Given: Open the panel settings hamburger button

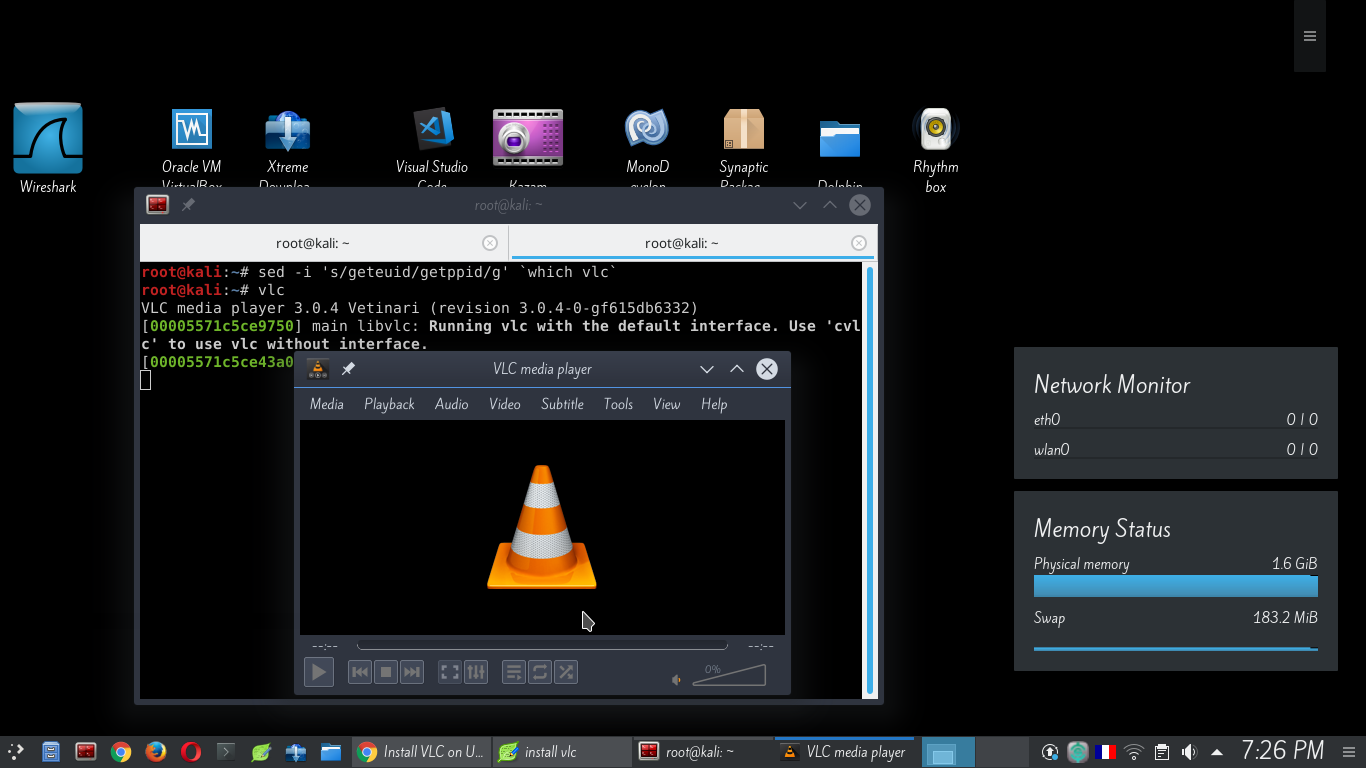Looking at the screenshot, I should click(x=1350, y=752).
